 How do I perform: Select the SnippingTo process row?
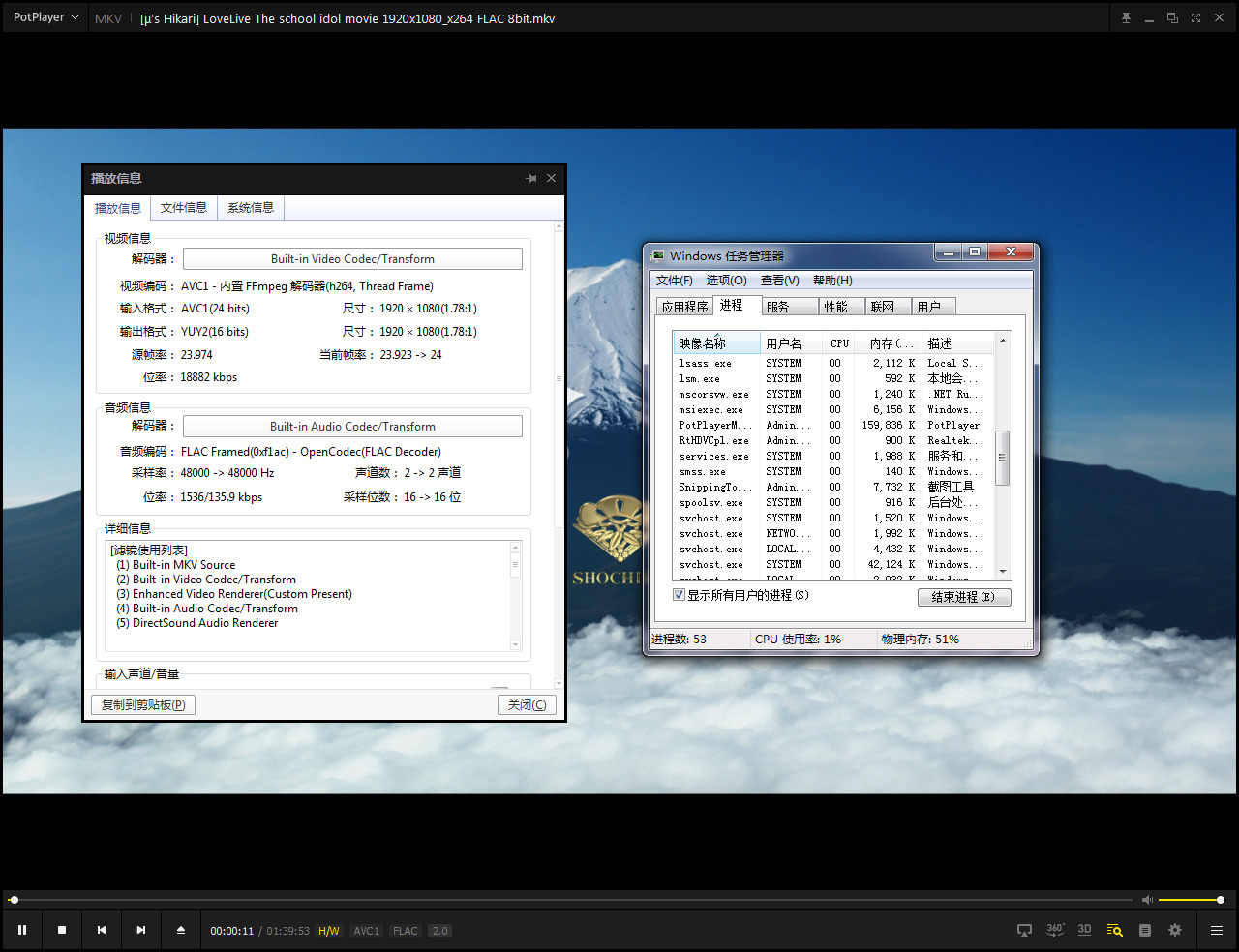click(833, 487)
